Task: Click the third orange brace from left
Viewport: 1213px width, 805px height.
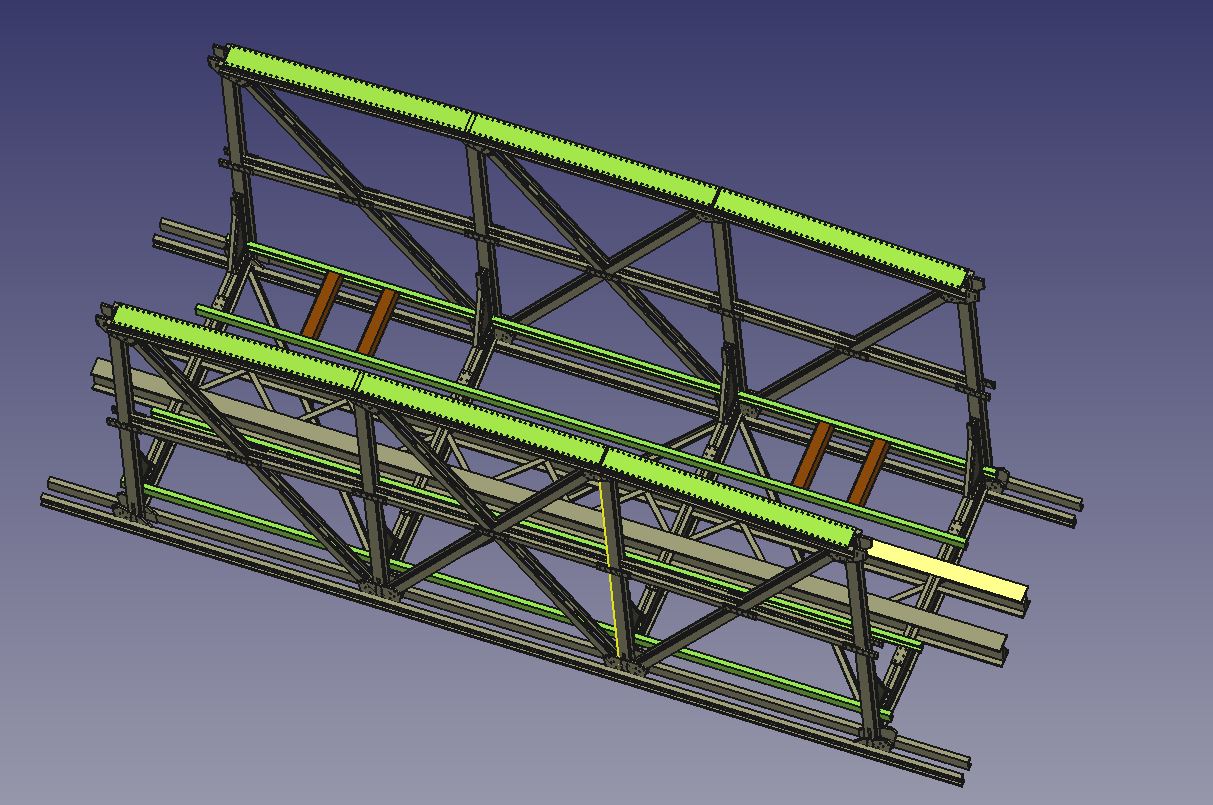Action: 812,455
